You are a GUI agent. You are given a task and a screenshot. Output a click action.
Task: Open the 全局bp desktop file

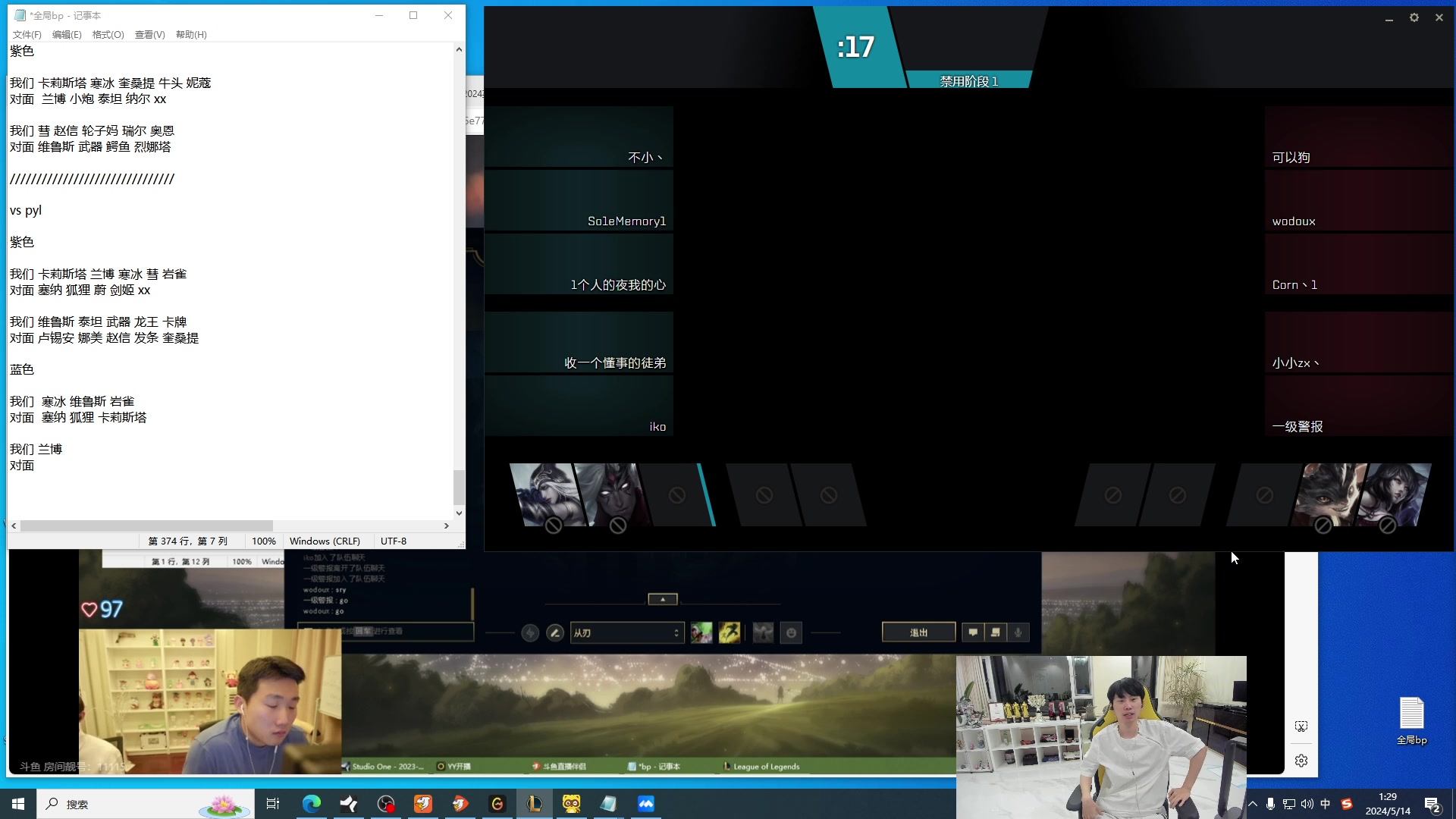point(1411,720)
